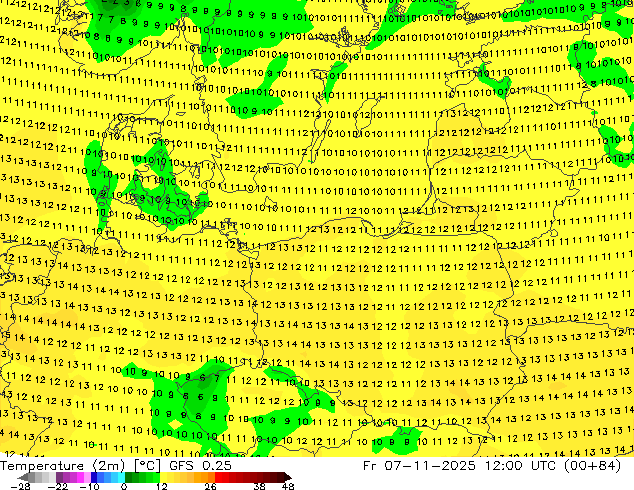Click the '-28' legend value
Image resolution: width=634 pixels, height=490 pixels.
[x=20, y=486]
